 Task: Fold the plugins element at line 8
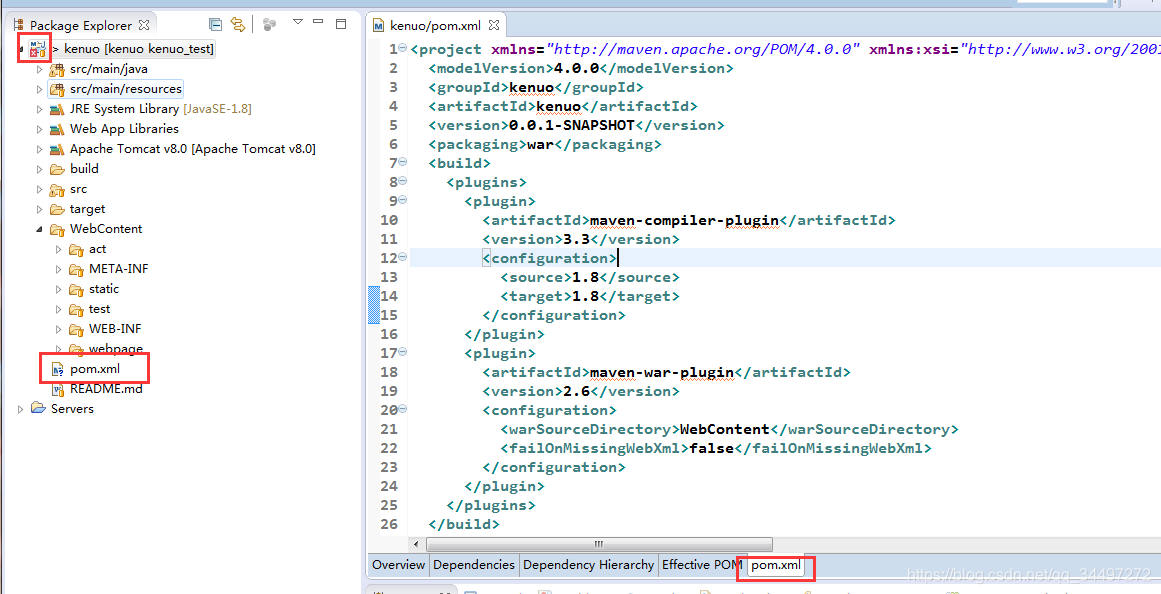tap(403, 181)
